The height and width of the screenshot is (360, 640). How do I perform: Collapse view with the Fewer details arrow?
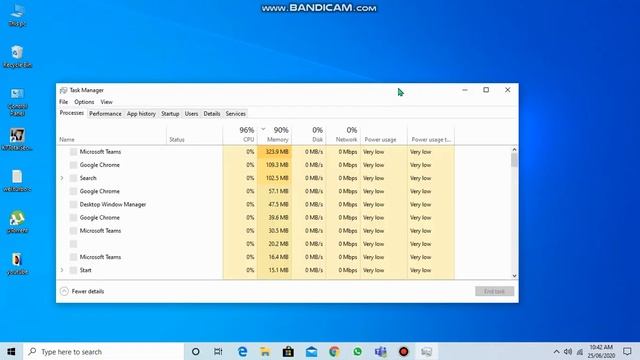[64, 291]
